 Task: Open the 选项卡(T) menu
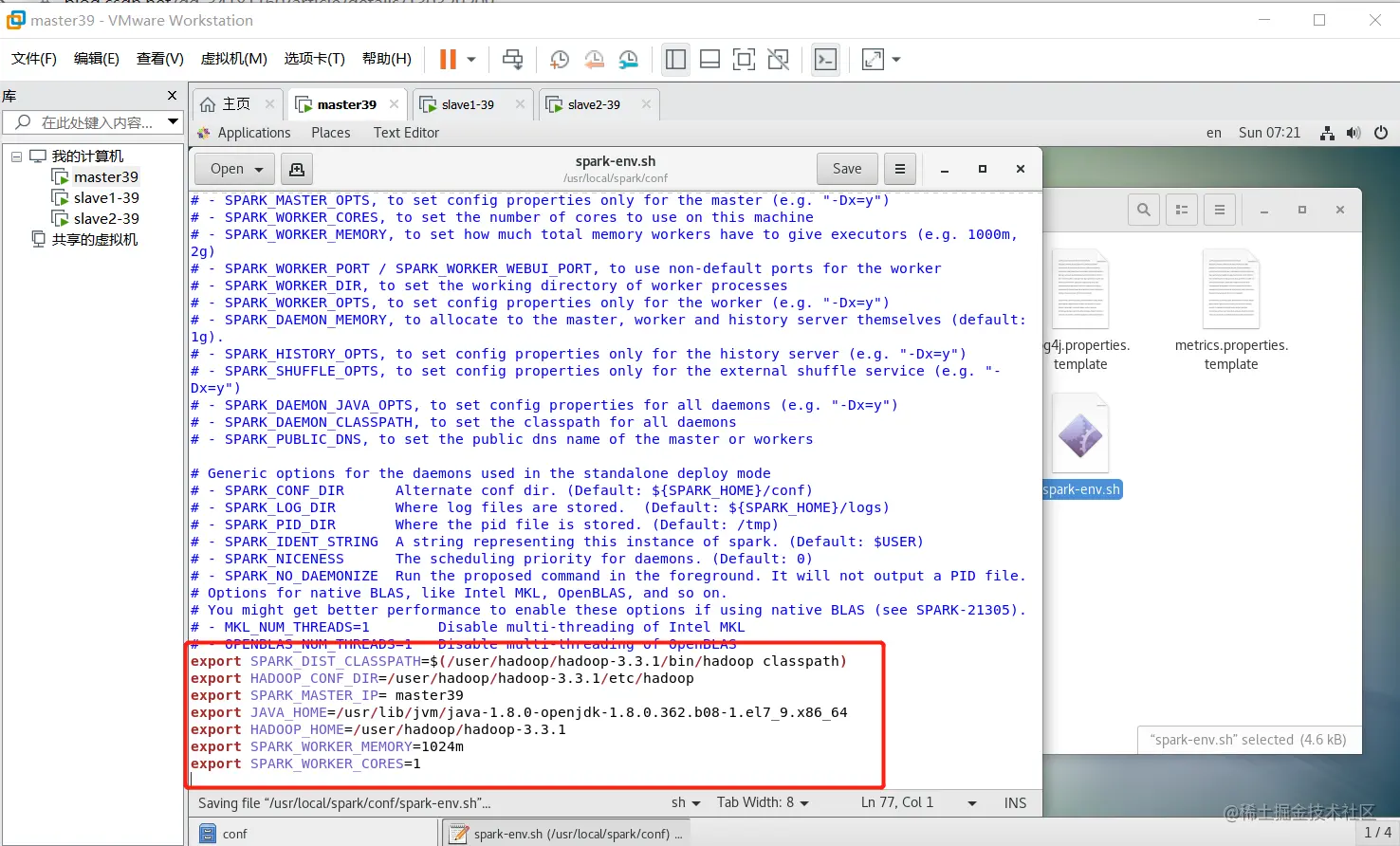[315, 59]
